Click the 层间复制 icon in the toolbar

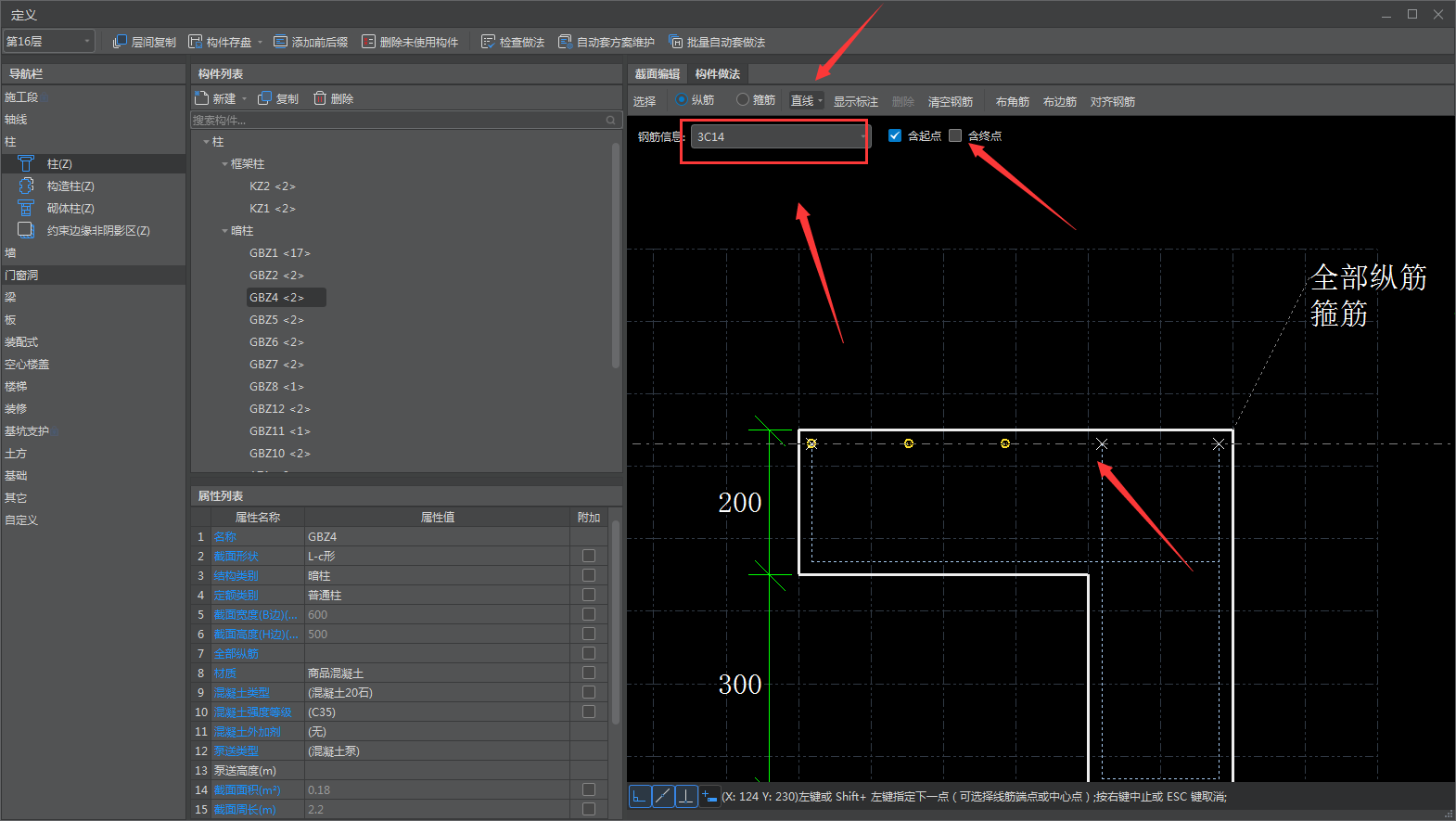tap(120, 42)
